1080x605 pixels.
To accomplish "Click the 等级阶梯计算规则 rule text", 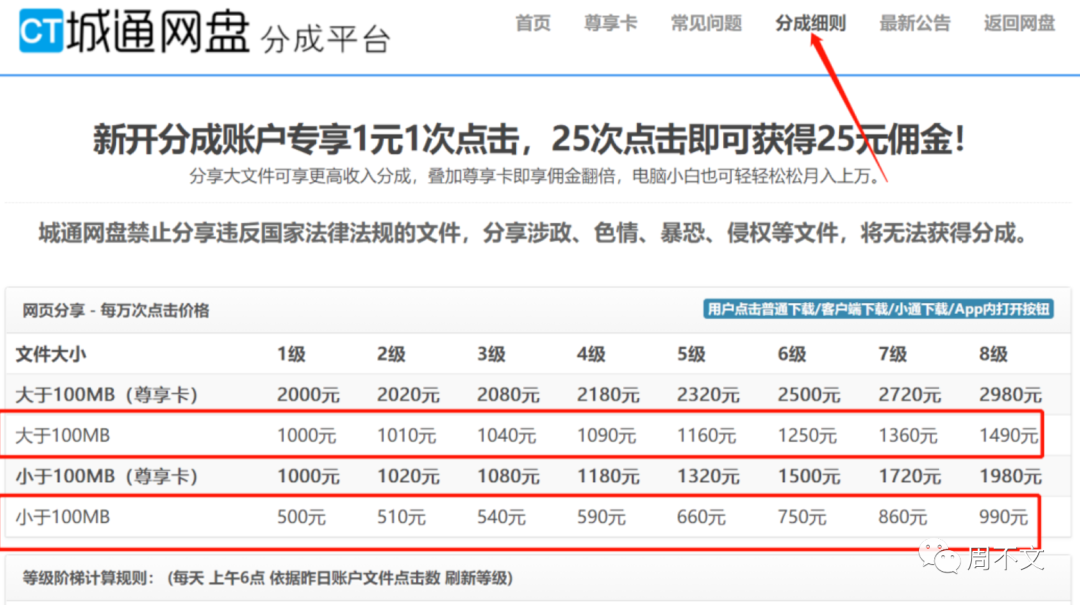I will click(x=267, y=578).
